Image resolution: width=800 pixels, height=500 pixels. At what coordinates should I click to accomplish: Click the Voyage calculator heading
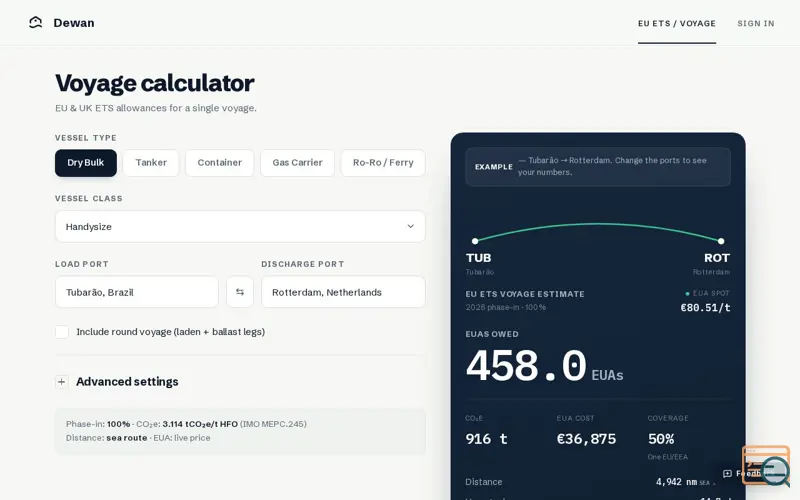(x=155, y=83)
